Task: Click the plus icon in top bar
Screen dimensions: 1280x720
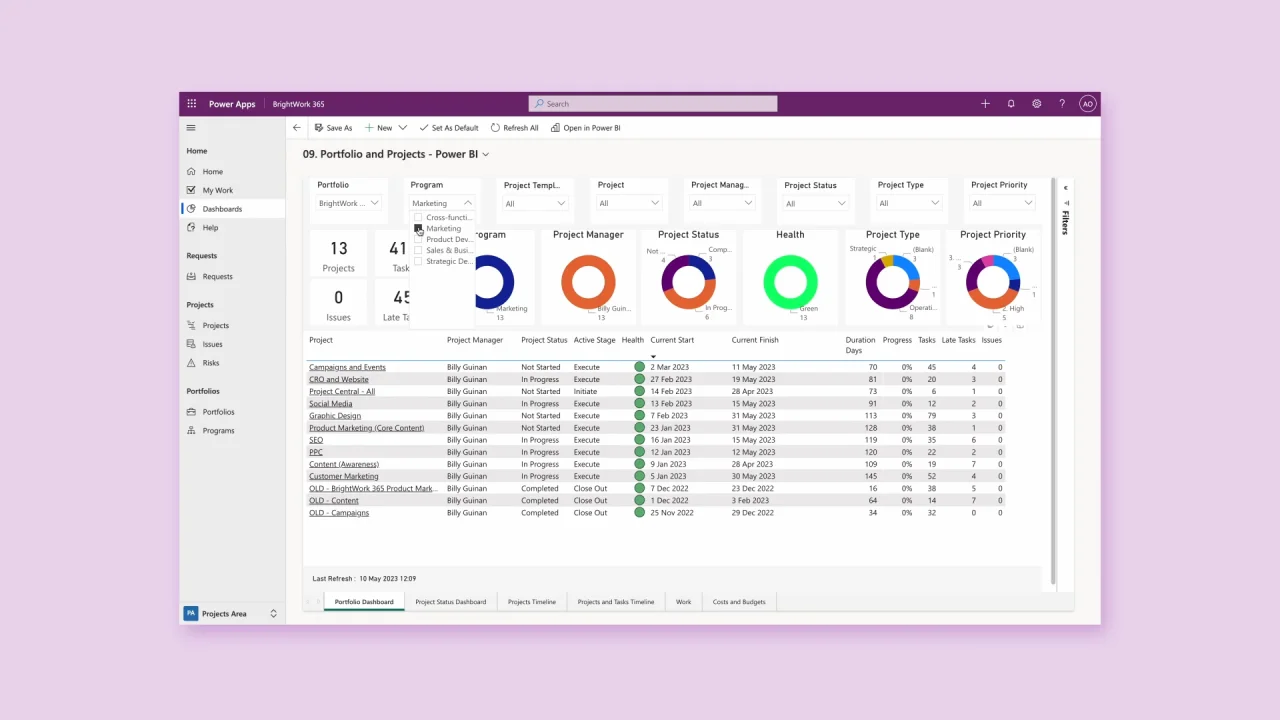Action: point(985,104)
